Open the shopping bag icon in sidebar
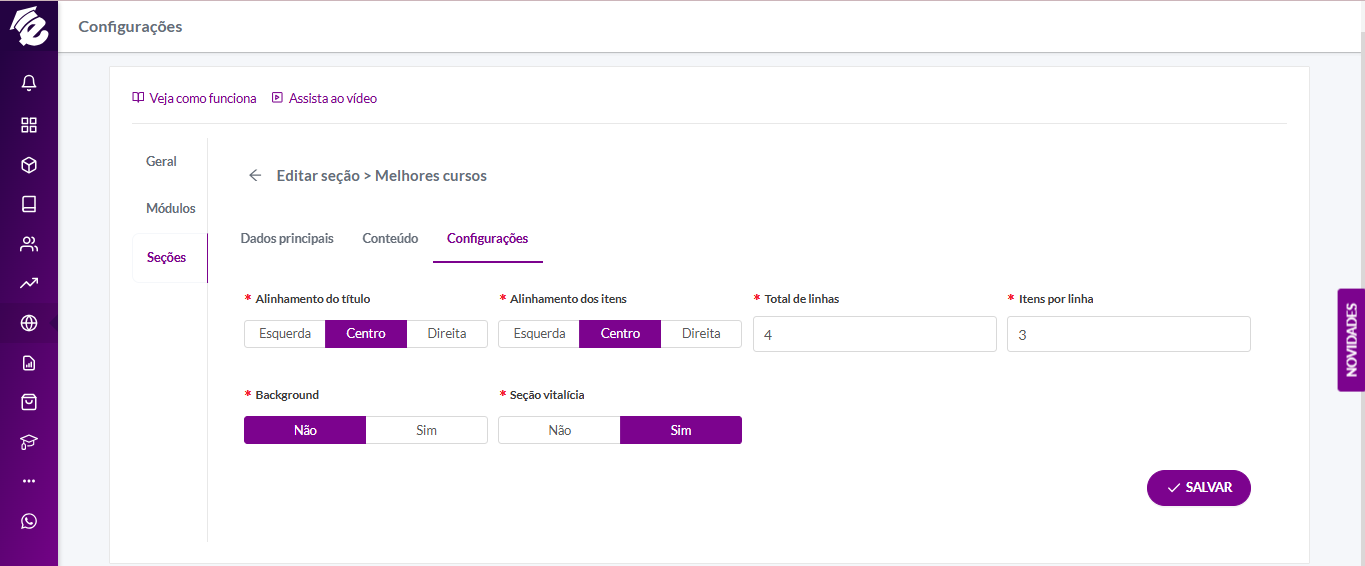Screen dimensions: 1365x566 (x=29, y=402)
